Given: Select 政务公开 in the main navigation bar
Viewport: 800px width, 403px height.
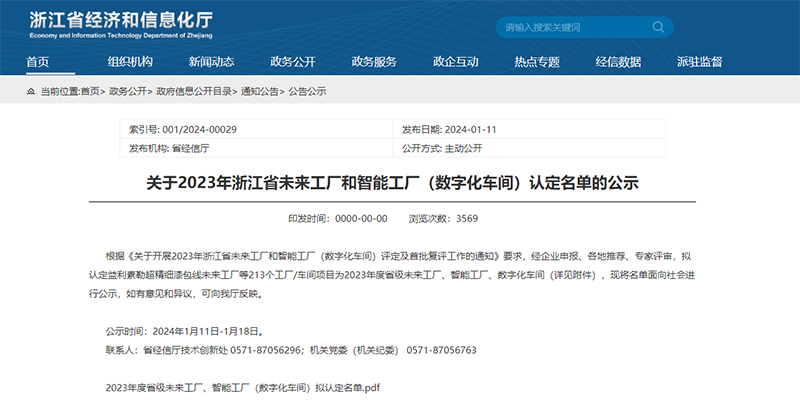Looking at the screenshot, I should (293, 62).
